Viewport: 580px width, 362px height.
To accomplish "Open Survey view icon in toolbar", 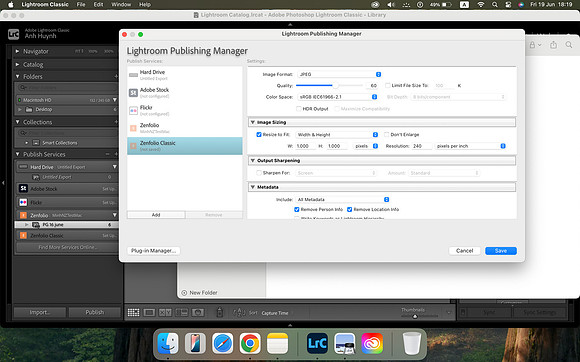I will [182, 312].
